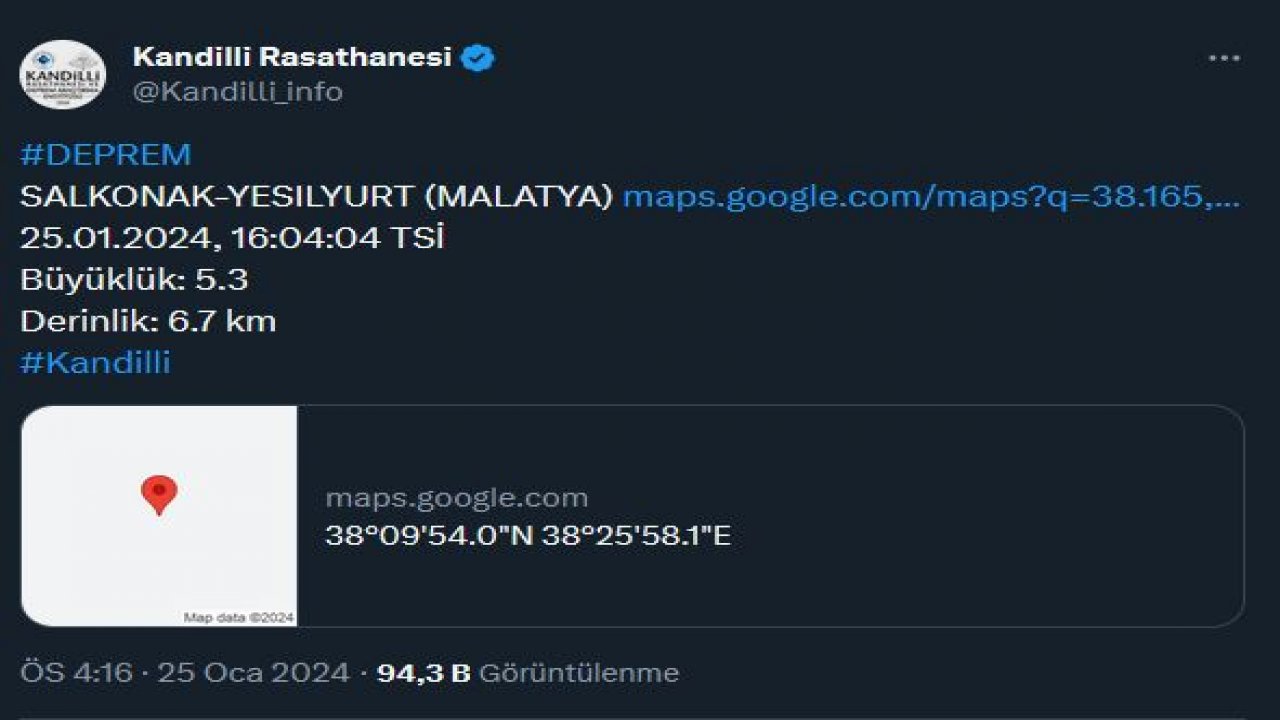Click the Kandilli Rasathanesi display name

coord(293,57)
